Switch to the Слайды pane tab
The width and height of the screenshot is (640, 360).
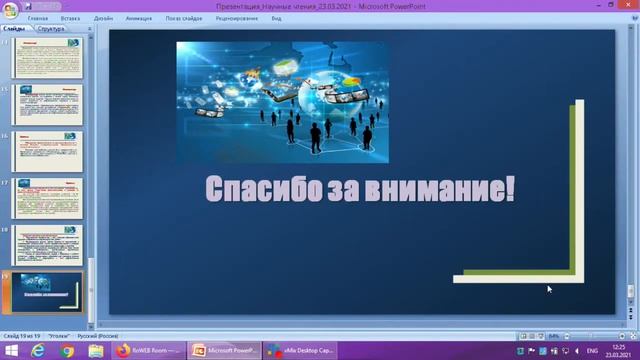(14, 29)
